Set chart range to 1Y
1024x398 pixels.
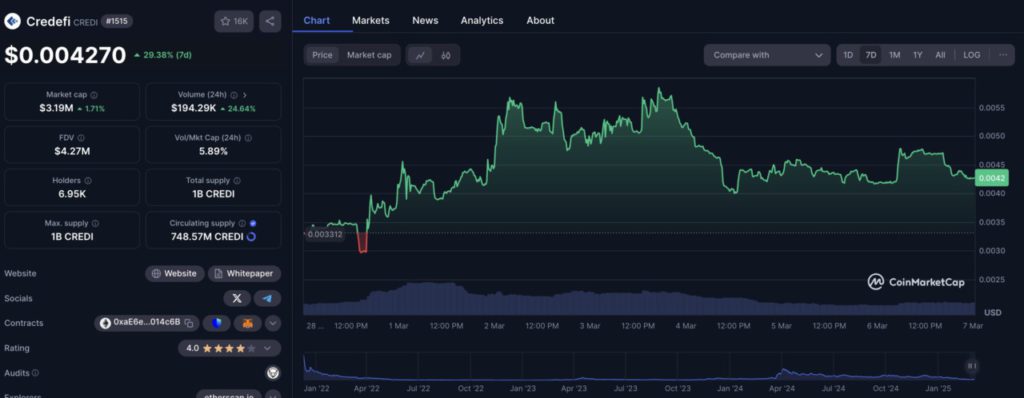(918, 56)
